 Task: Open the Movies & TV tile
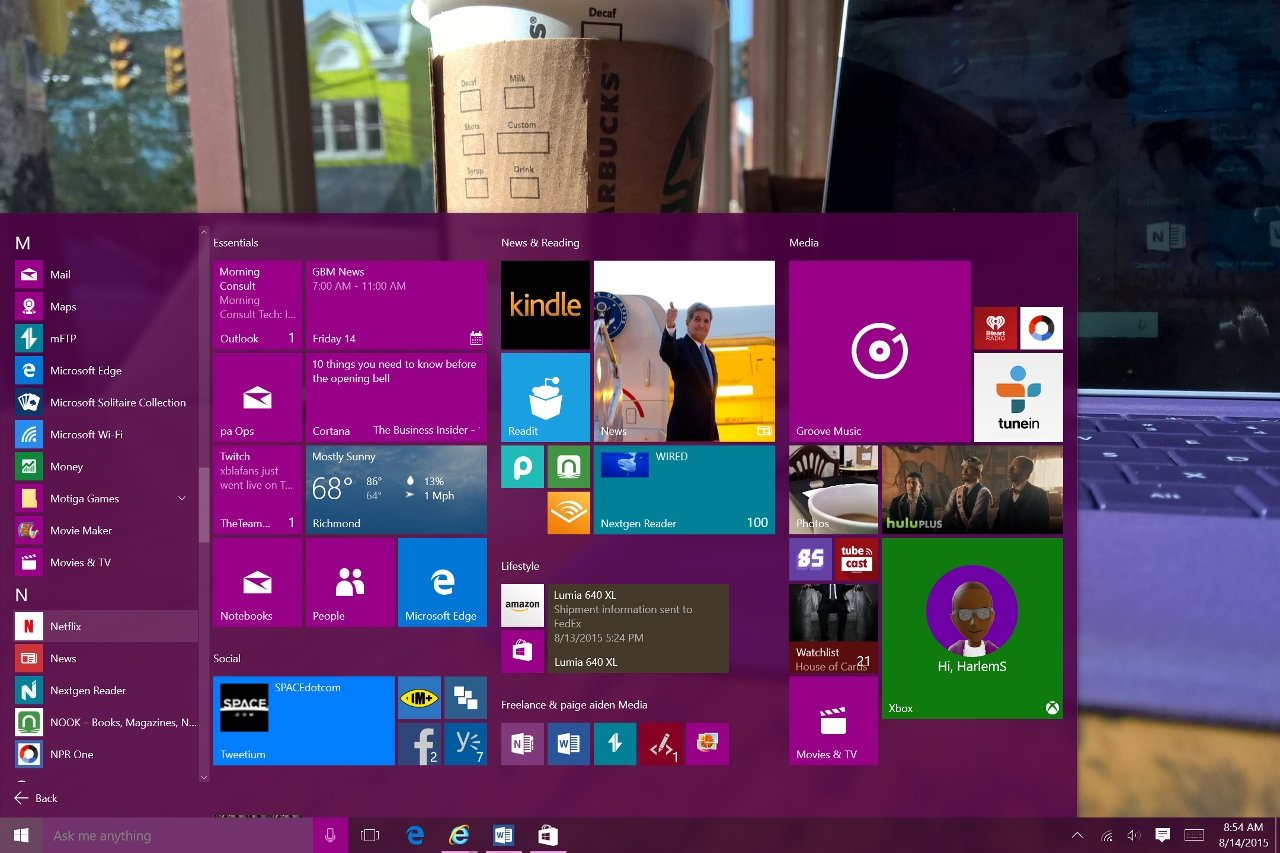pos(833,721)
